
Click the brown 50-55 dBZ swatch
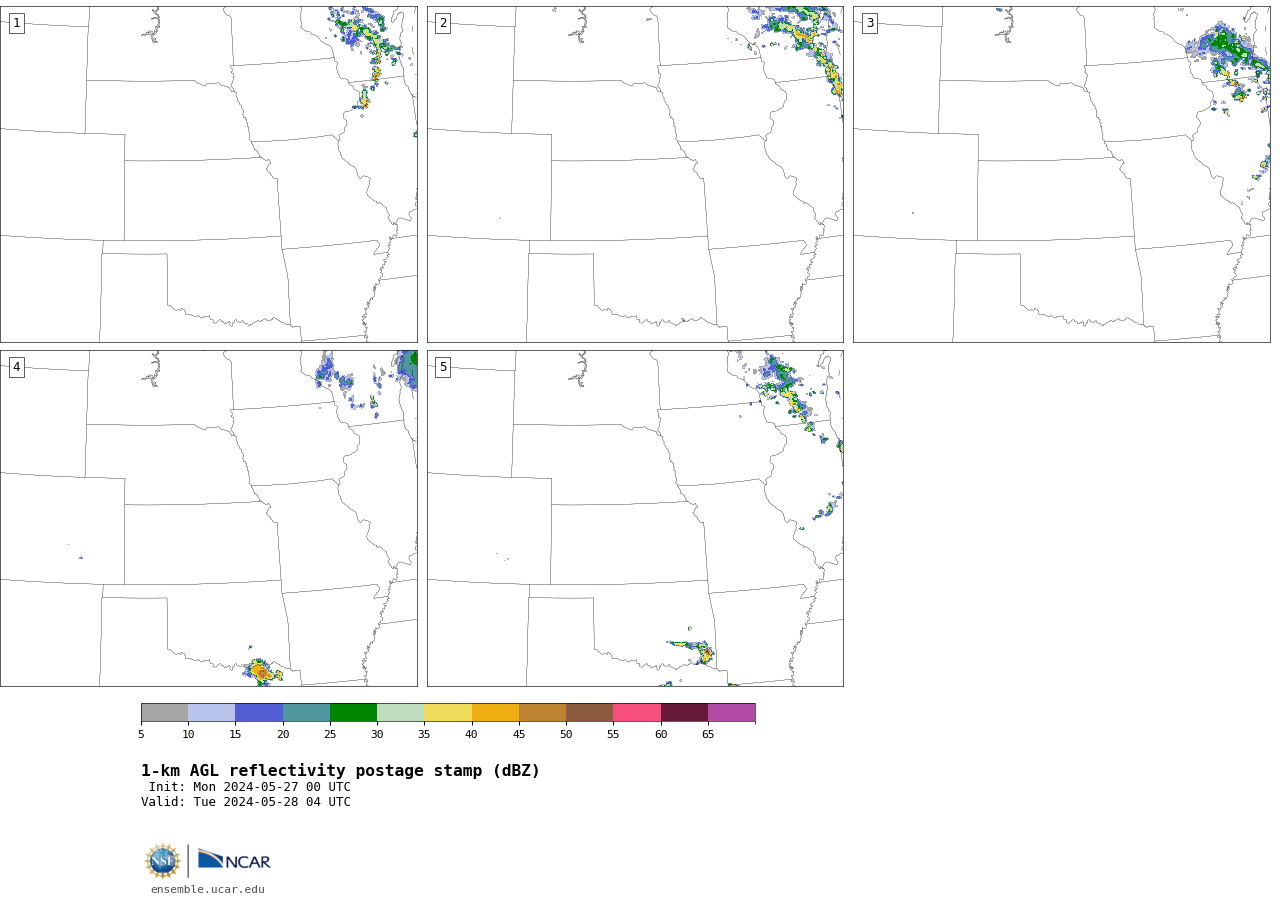coord(589,713)
